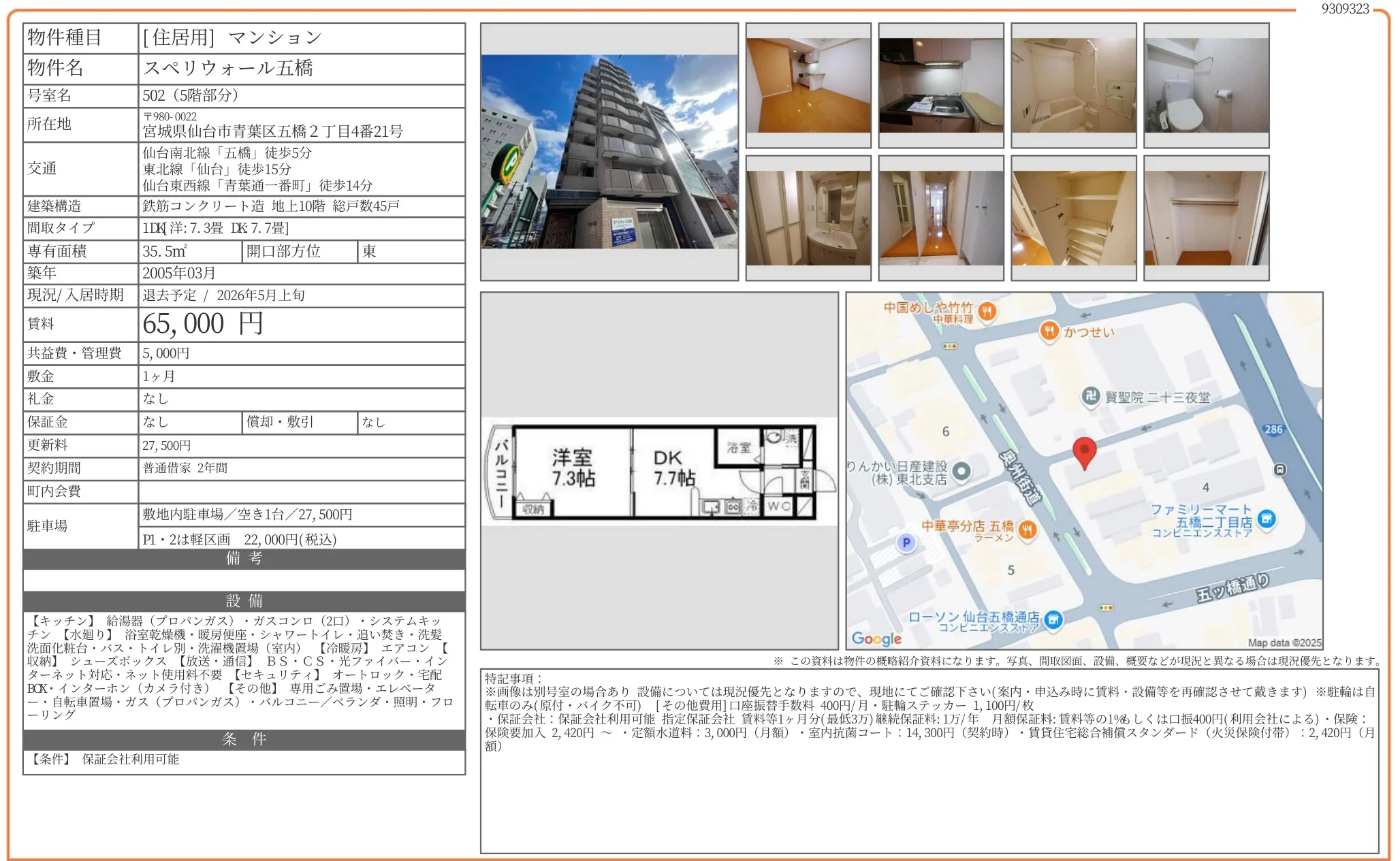
Task: Open the building exterior photo
Action: (609, 152)
